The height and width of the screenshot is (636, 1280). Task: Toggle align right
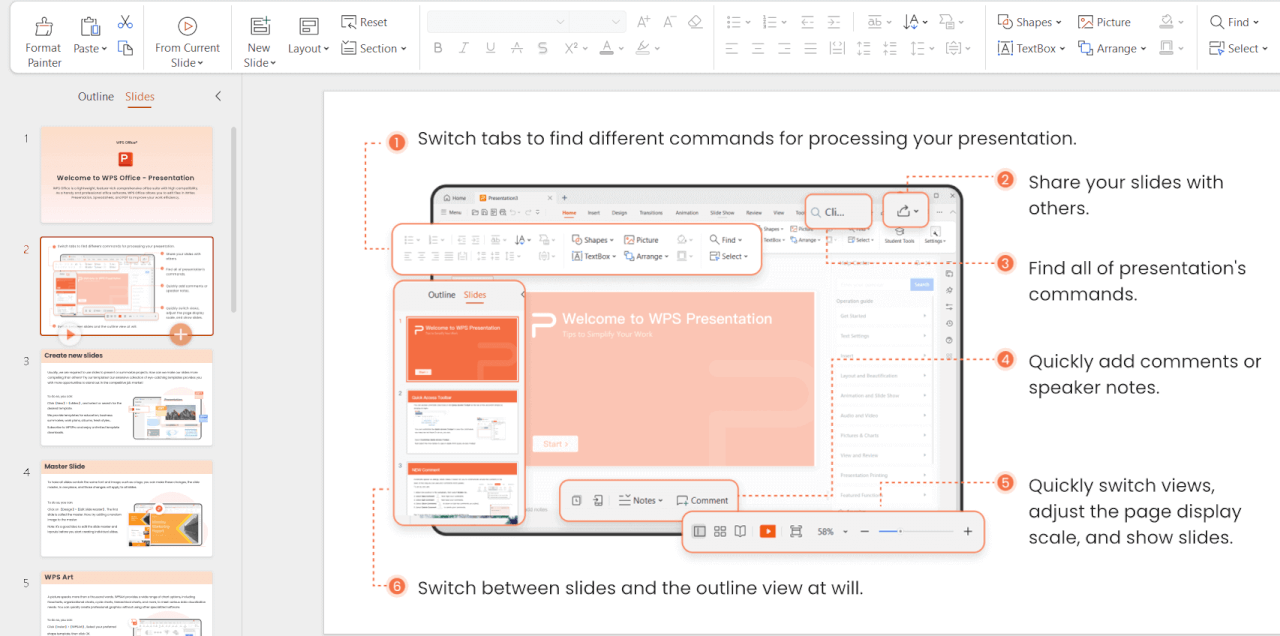pos(783,48)
